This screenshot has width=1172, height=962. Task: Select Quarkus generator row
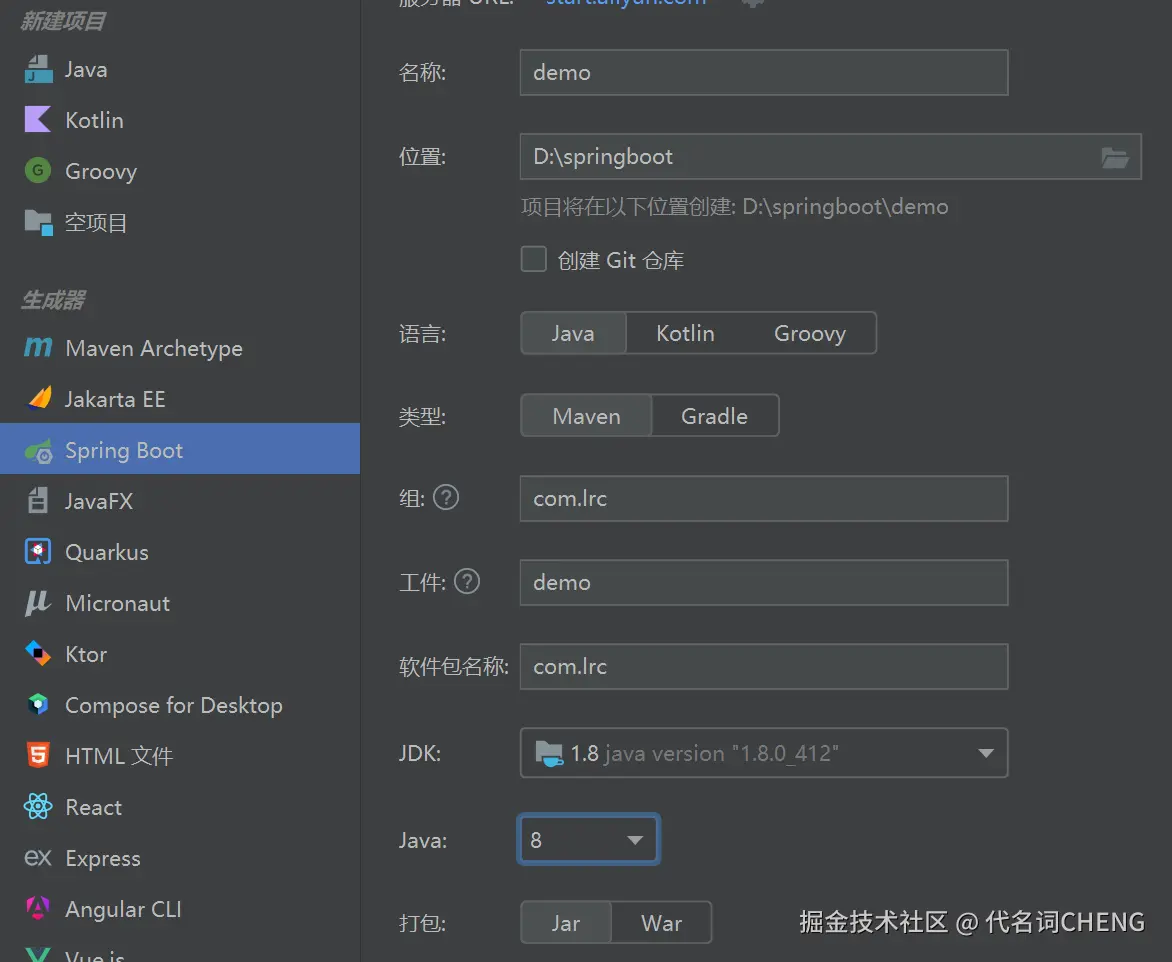[x=179, y=552]
